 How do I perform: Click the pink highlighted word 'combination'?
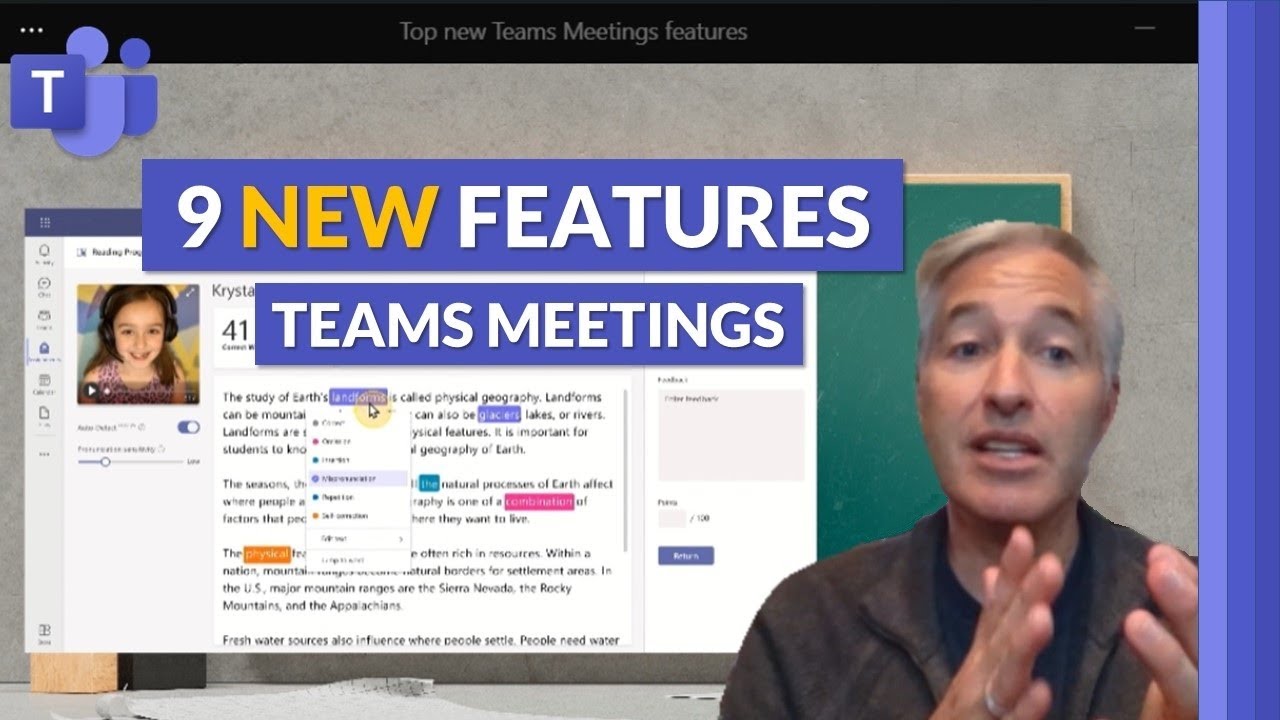point(540,501)
